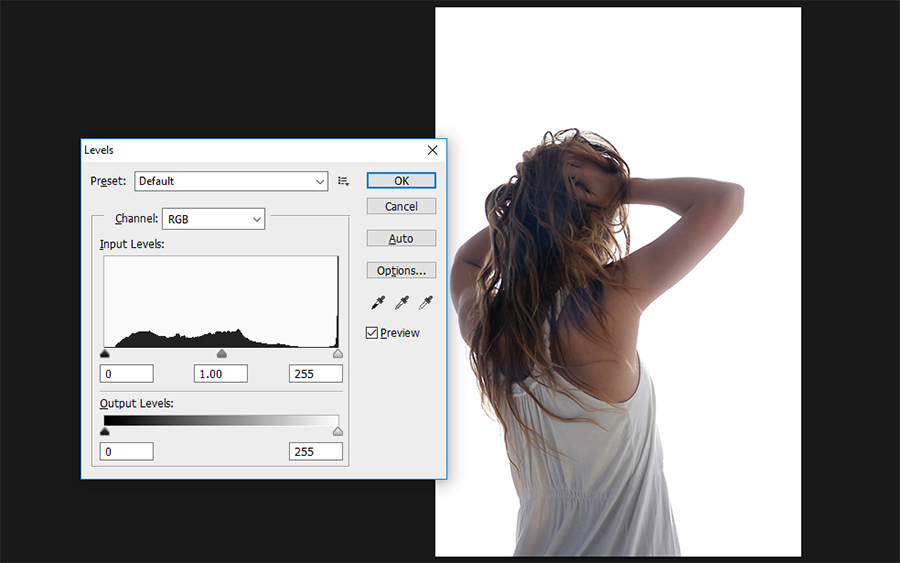
Task: Select the black point eyedropper
Action: click(378, 302)
